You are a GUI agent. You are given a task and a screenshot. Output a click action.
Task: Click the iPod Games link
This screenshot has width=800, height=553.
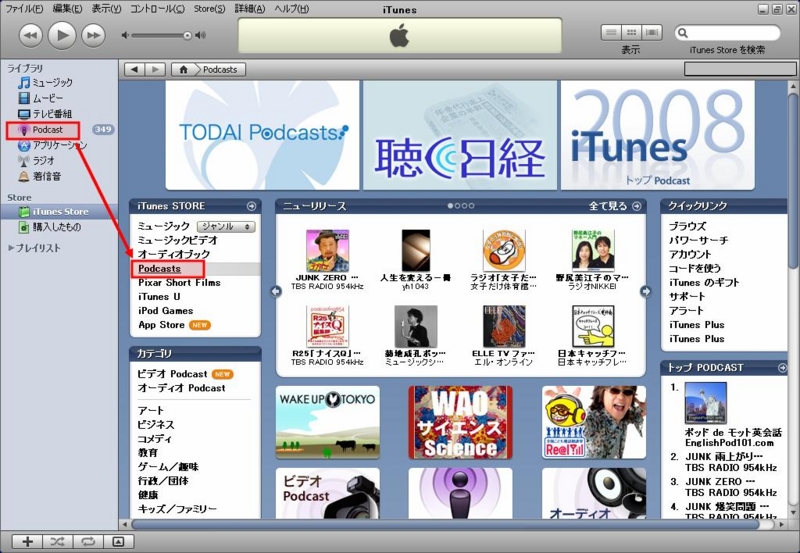pos(165,311)
